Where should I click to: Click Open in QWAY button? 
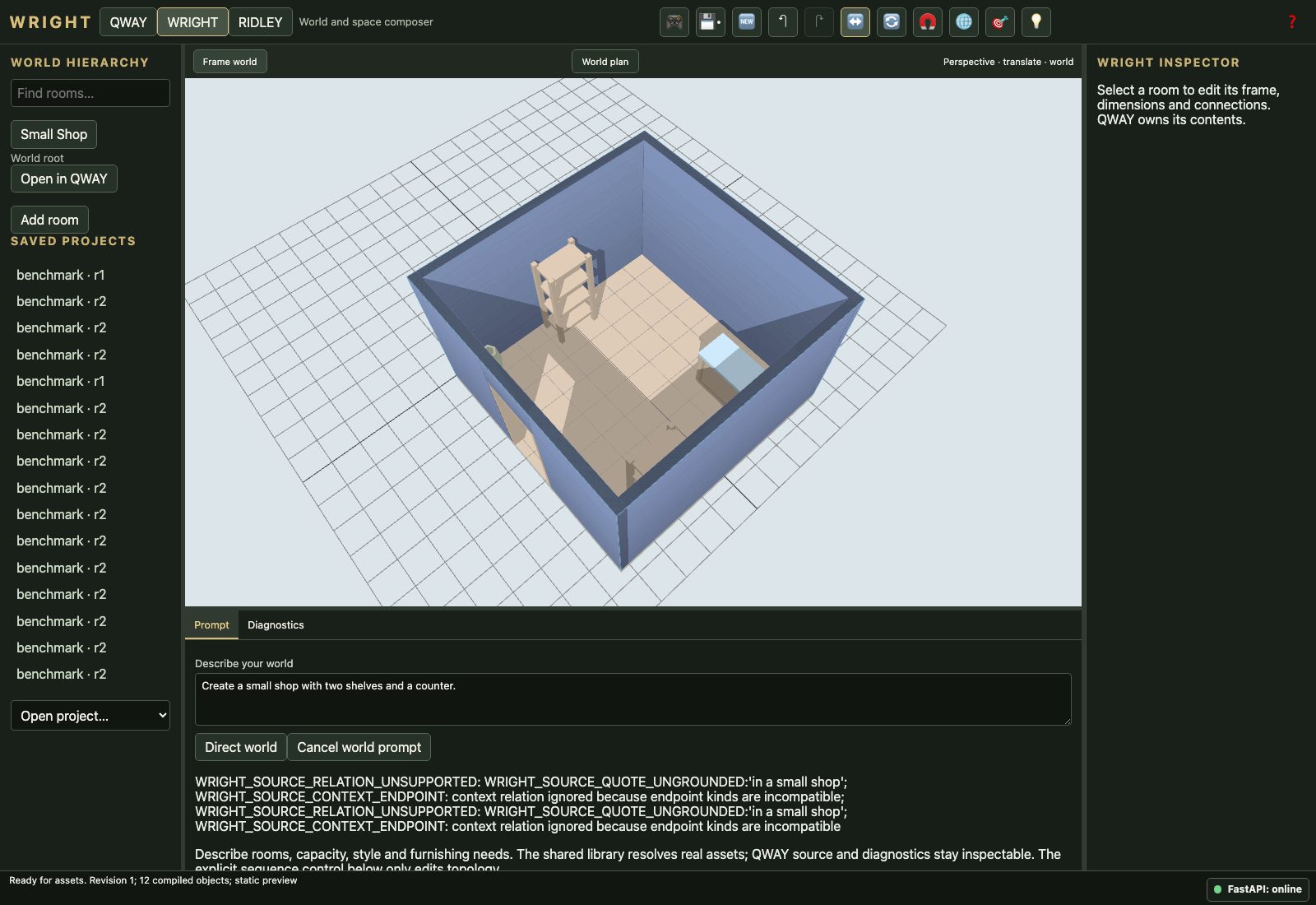click(x=64, y=179)
